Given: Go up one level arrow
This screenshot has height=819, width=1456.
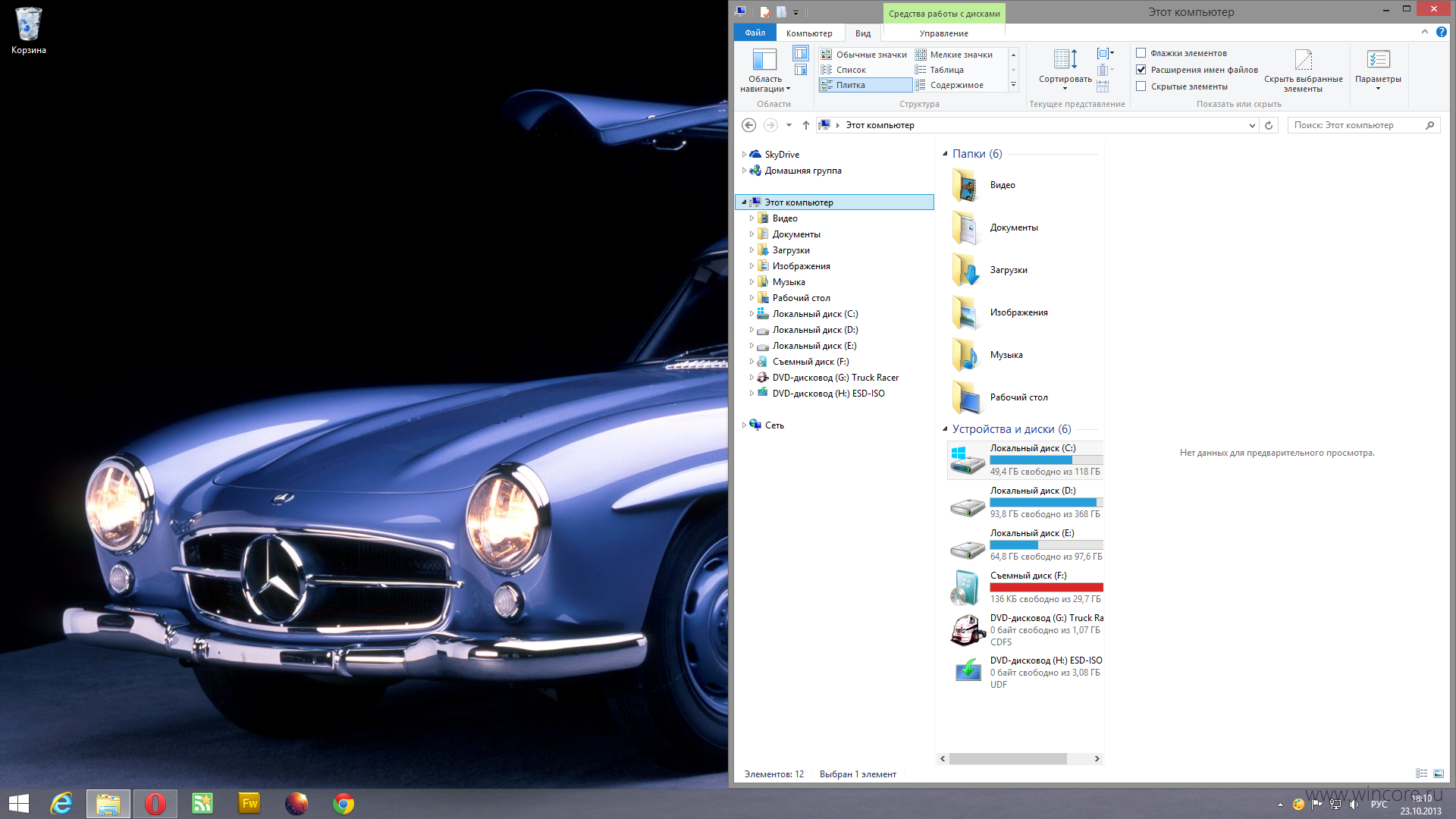Looking at the screenshot, I should (x=806, y=125).
